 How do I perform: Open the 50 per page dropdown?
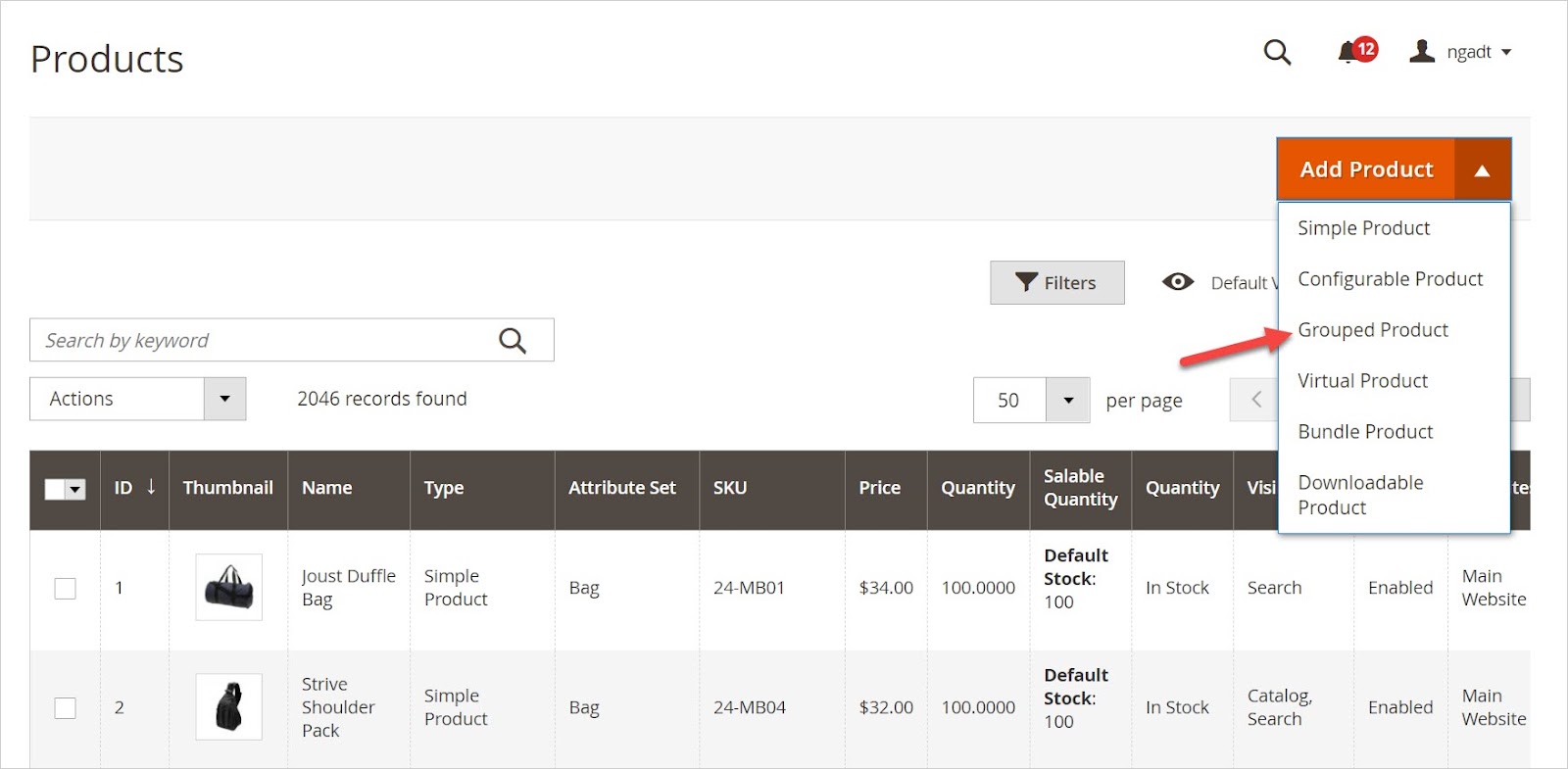click(1068, 400)
